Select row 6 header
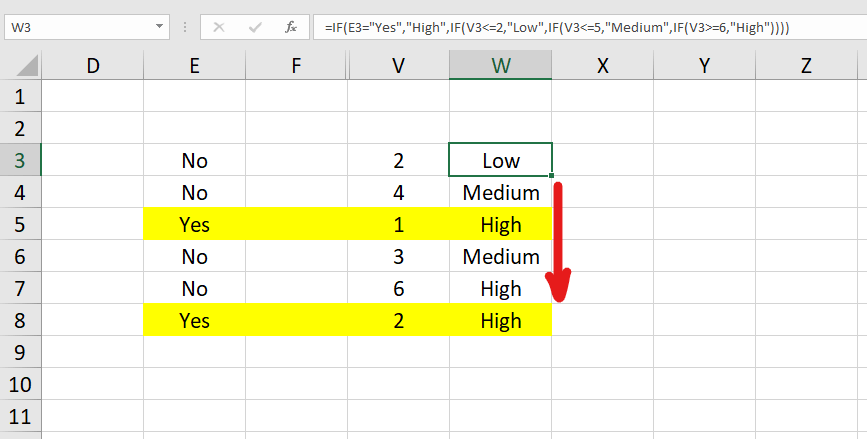 point(20,257)
